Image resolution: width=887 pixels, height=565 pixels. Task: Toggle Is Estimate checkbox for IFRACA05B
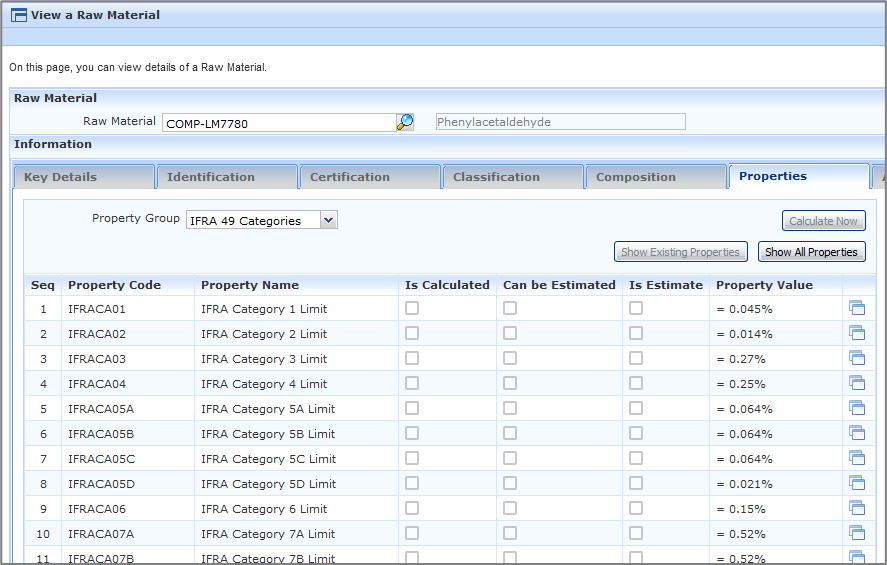click(x=636, y=433)
